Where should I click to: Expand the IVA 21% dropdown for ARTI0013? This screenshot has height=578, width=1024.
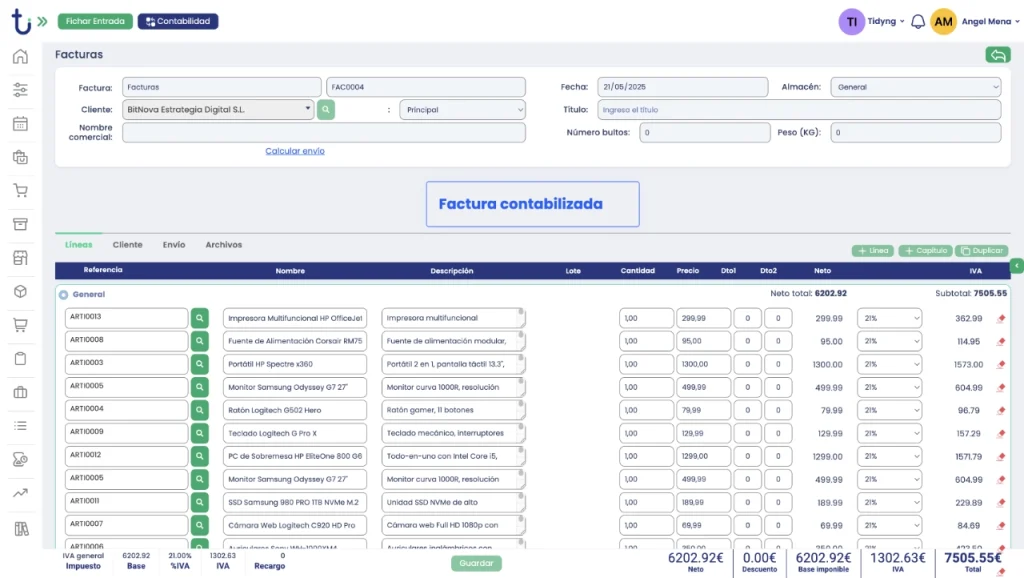pyautogui.click(x=889, y=318)
